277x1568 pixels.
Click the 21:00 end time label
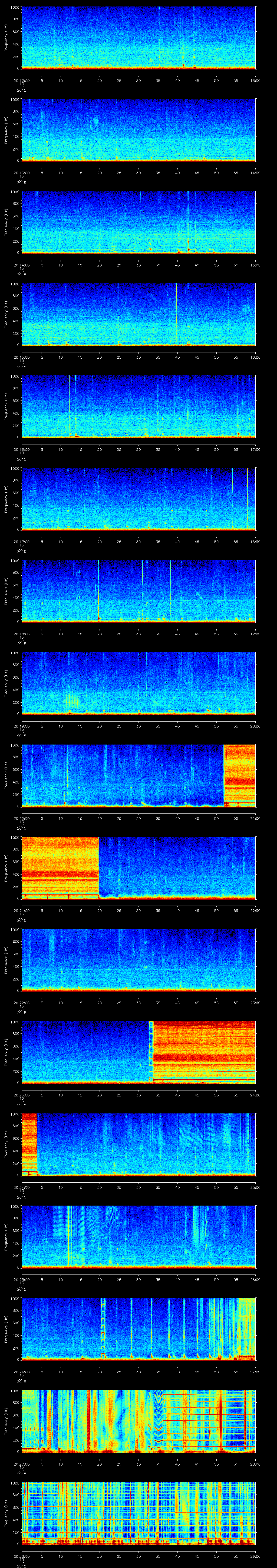255,818
